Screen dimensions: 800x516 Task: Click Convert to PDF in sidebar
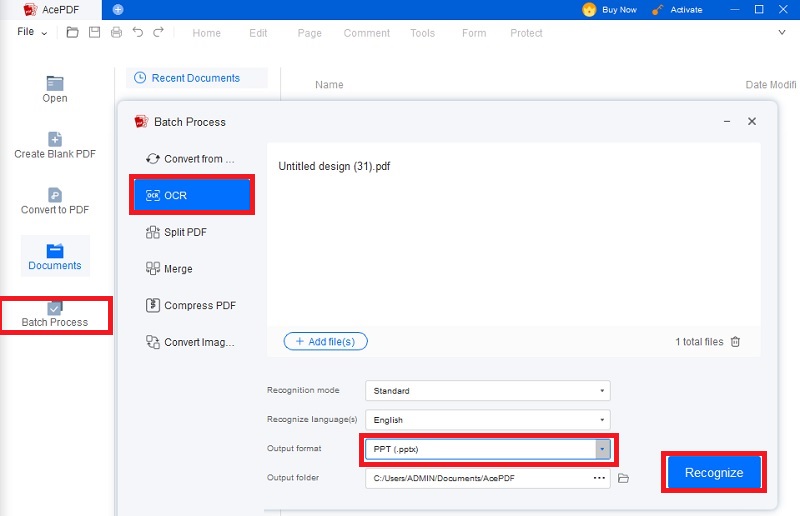(x=55, y=201)
